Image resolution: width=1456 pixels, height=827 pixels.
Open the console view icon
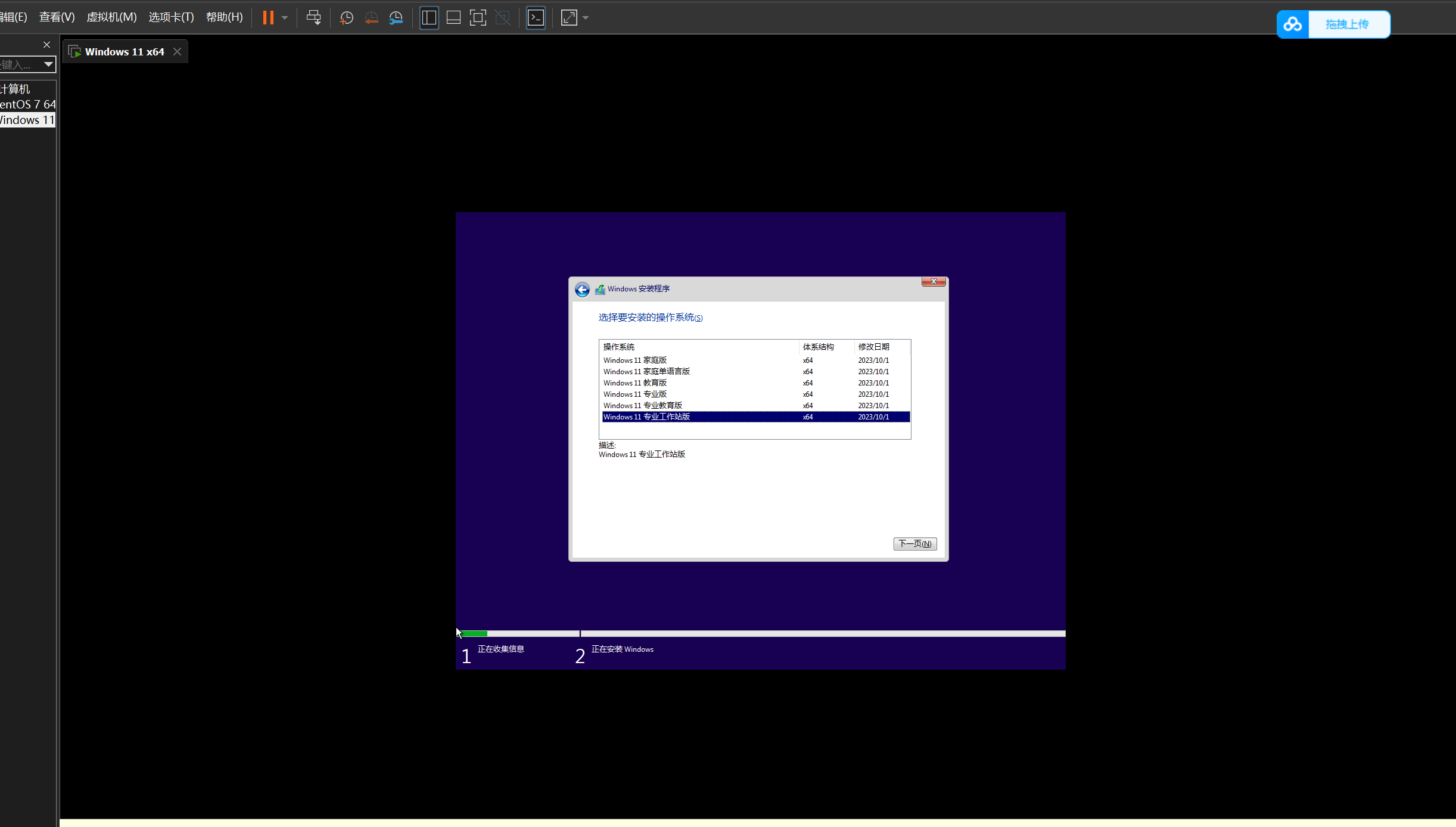click(x=536, y=18)
